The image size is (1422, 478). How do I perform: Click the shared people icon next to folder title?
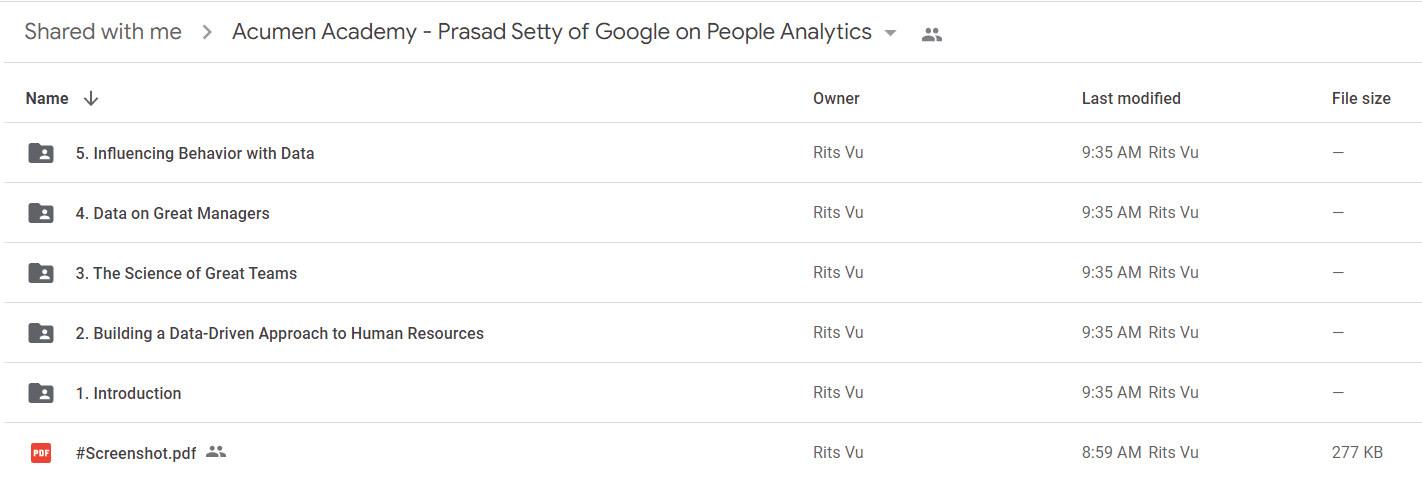(932, 34)
